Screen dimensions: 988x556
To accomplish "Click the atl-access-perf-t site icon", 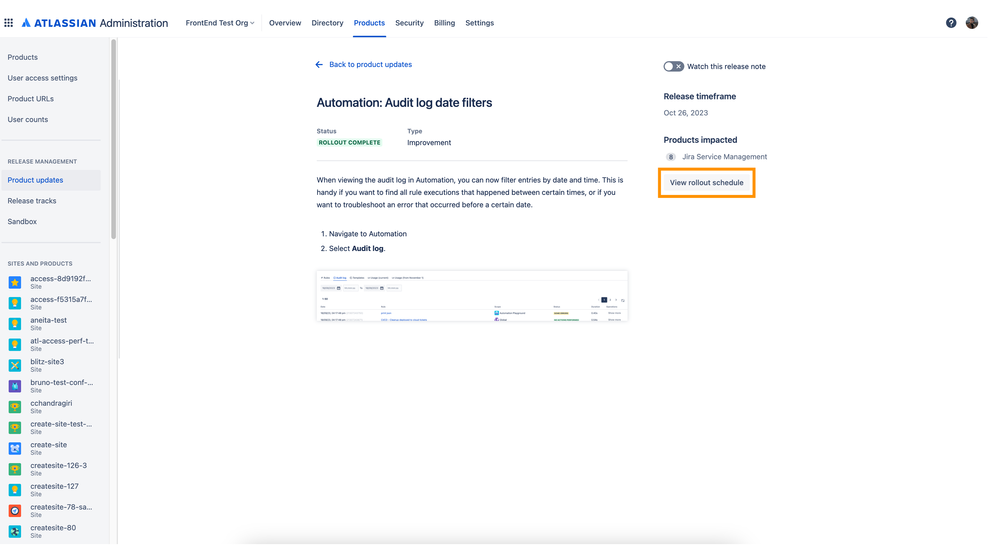I will (x=14, y=345).
